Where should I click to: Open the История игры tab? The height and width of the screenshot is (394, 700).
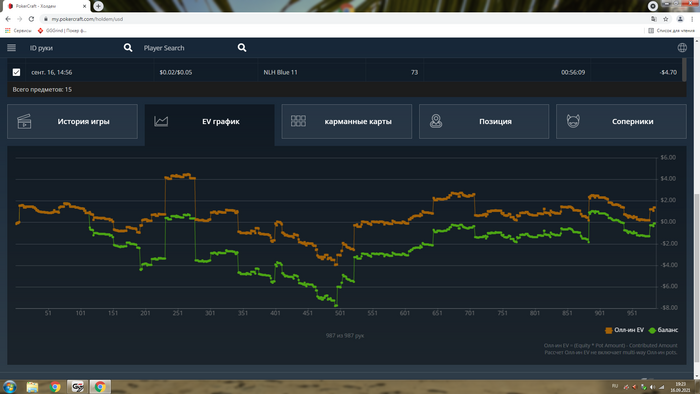(x=72, y=121)
